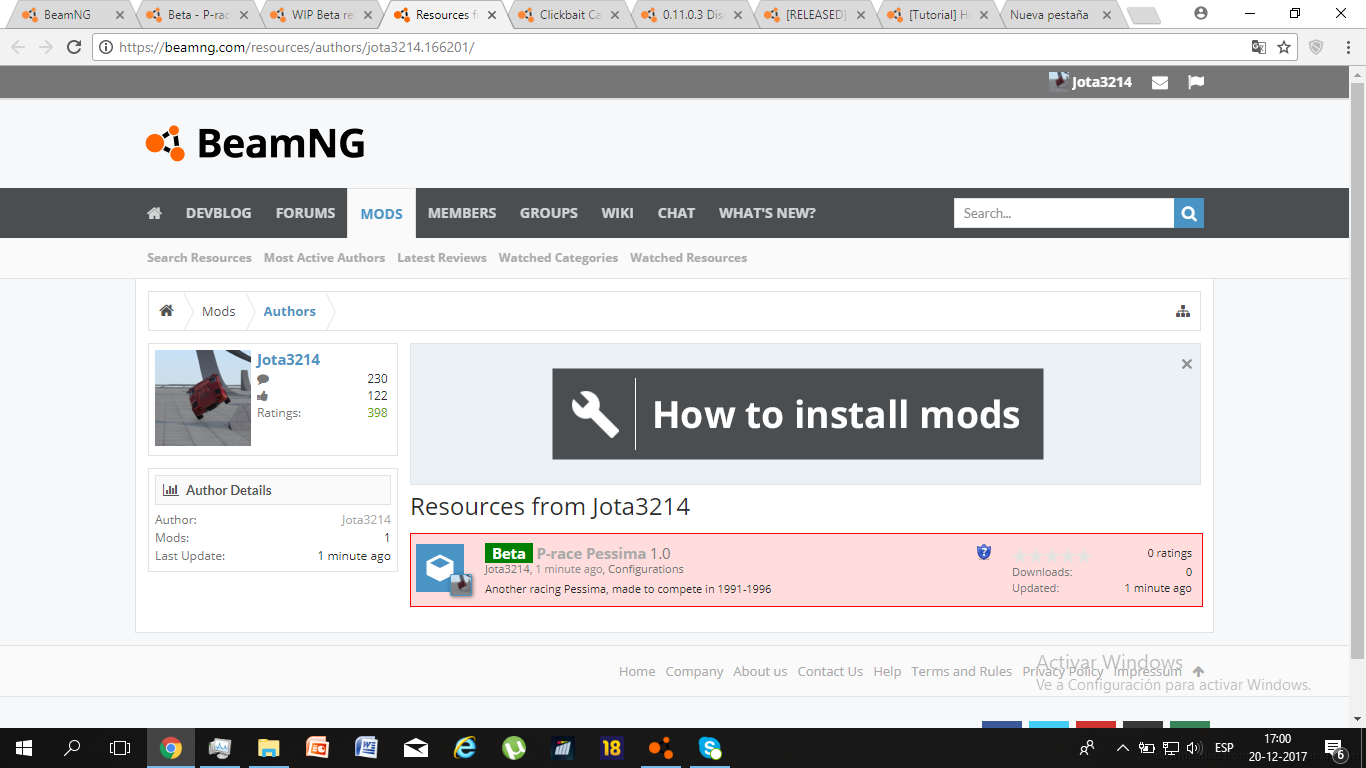Click the Mods breadcrumb
This screenshot has height=768, width=1366.
[x=218, y=311]
